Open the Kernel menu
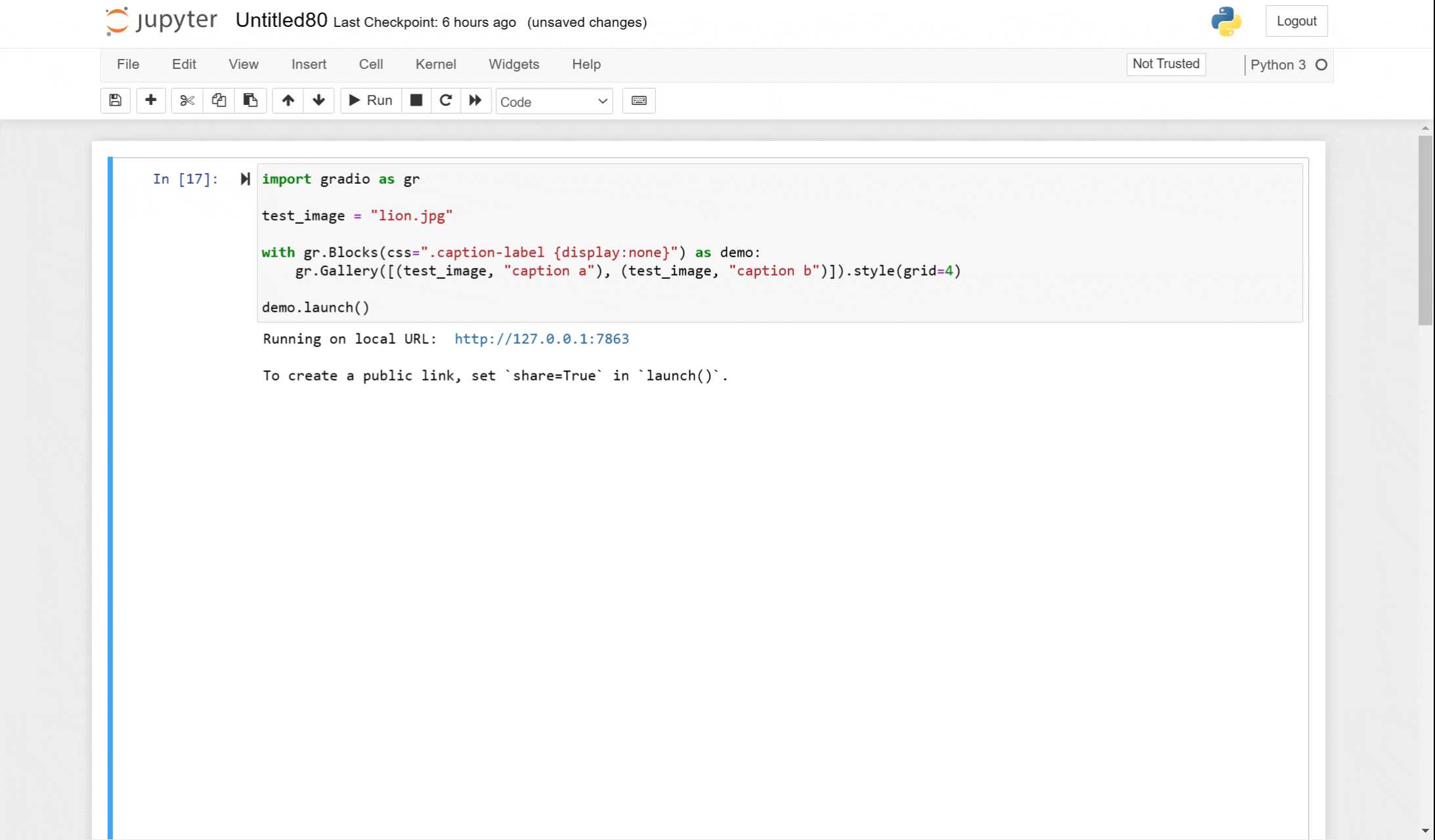The height and width of the screenshot is (840, 1435). pos(435,64)
